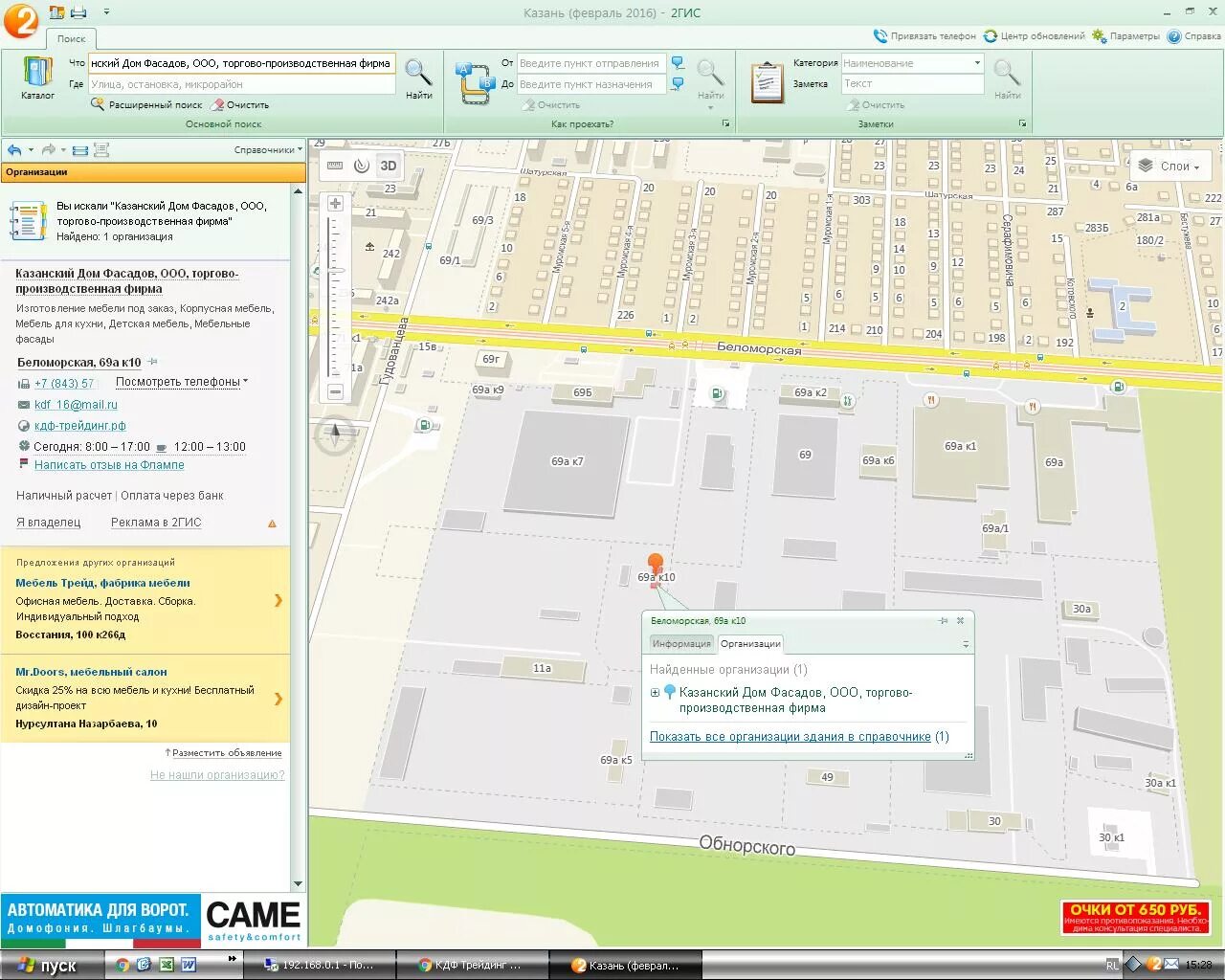Click the radius tool next to ruler
The height and width of the screenshot is (980, 1225).
point(361,166)
